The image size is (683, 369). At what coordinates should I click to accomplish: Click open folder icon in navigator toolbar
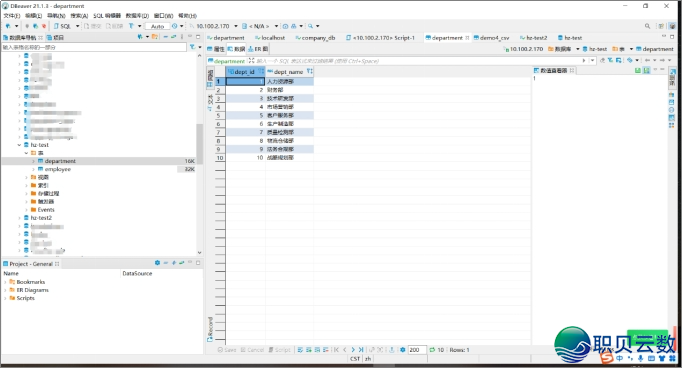[x=155, y=37]
